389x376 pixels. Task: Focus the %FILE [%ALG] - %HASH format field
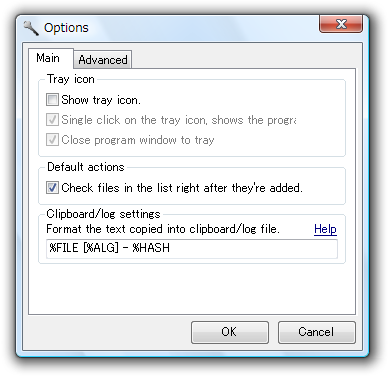[x=192, y=248]
